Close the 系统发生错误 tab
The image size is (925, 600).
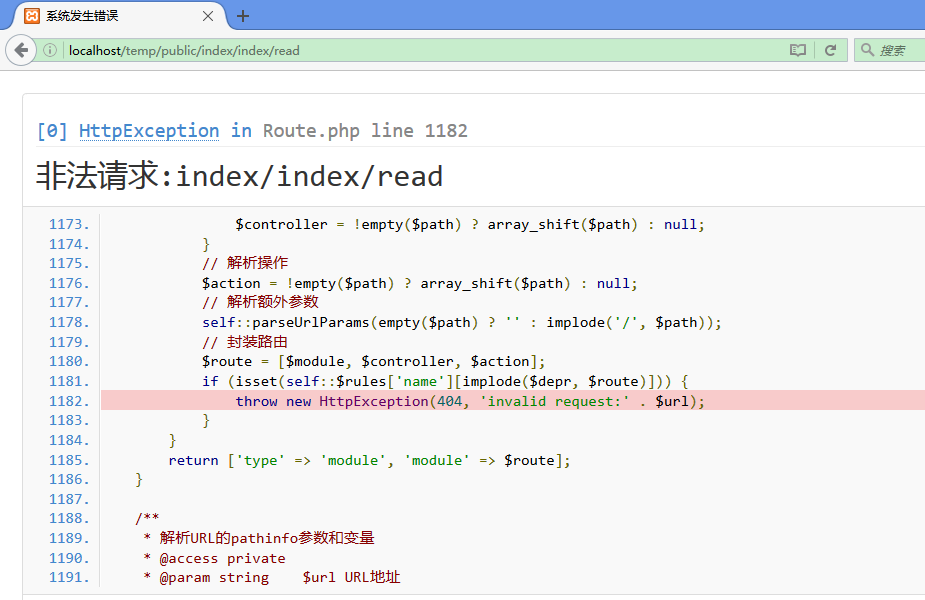coord(208,16)
